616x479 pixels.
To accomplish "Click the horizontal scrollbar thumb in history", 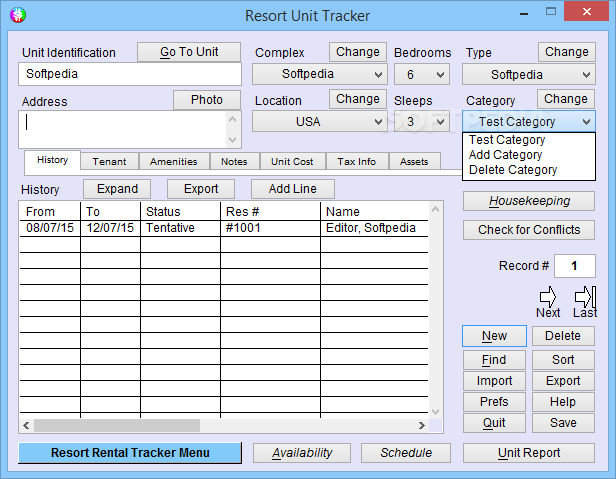I will (117, 426).
